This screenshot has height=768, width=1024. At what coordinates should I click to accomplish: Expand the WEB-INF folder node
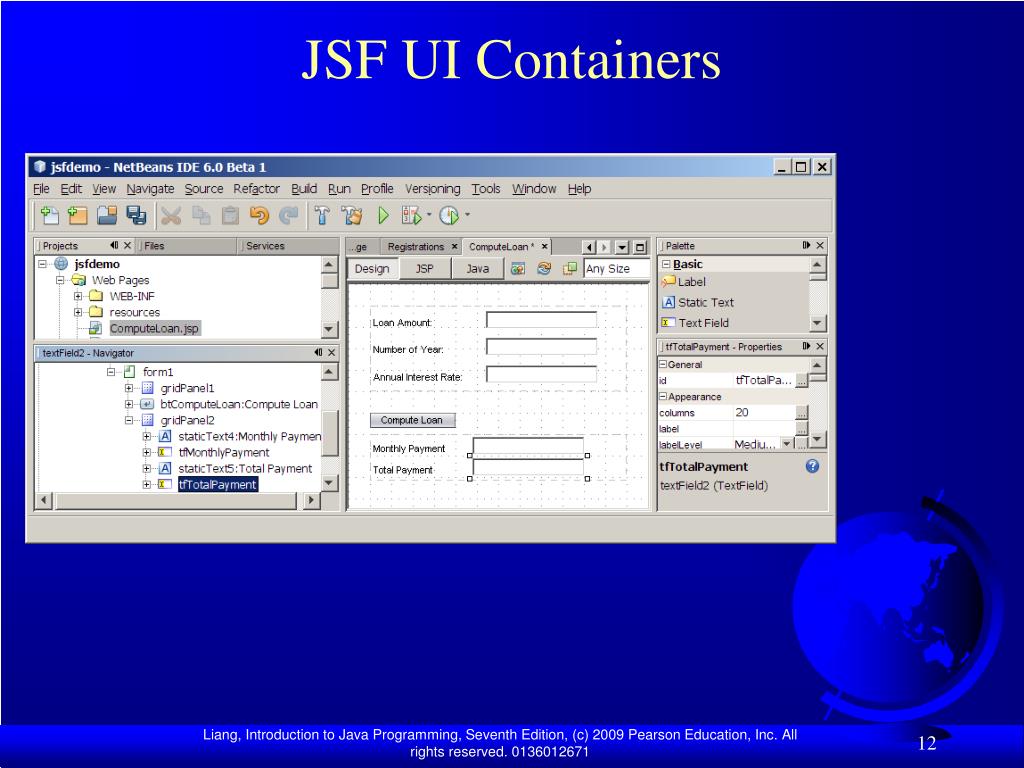78,296
